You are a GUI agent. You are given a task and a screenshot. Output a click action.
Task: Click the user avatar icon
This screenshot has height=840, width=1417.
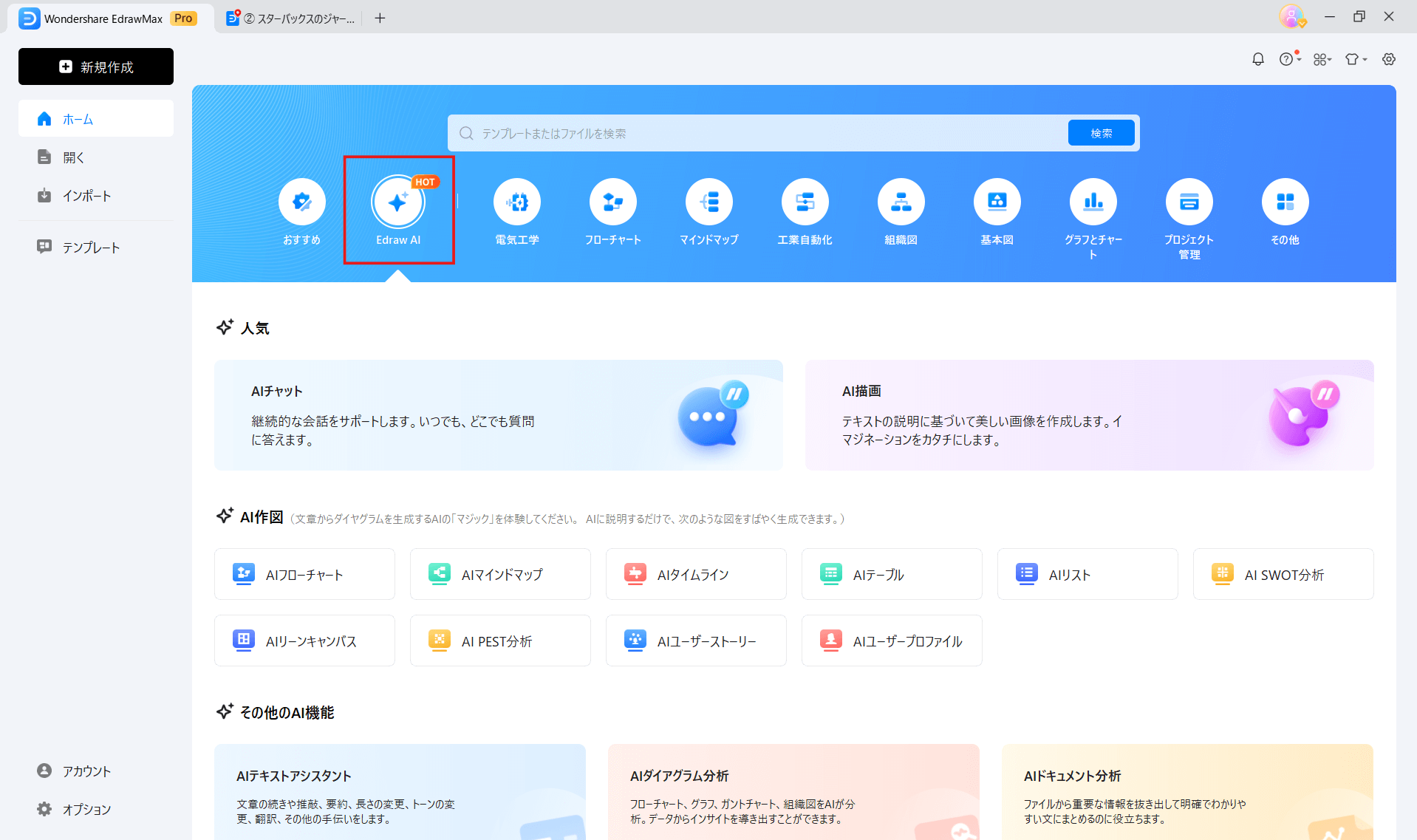click(x=1292, y=16)
